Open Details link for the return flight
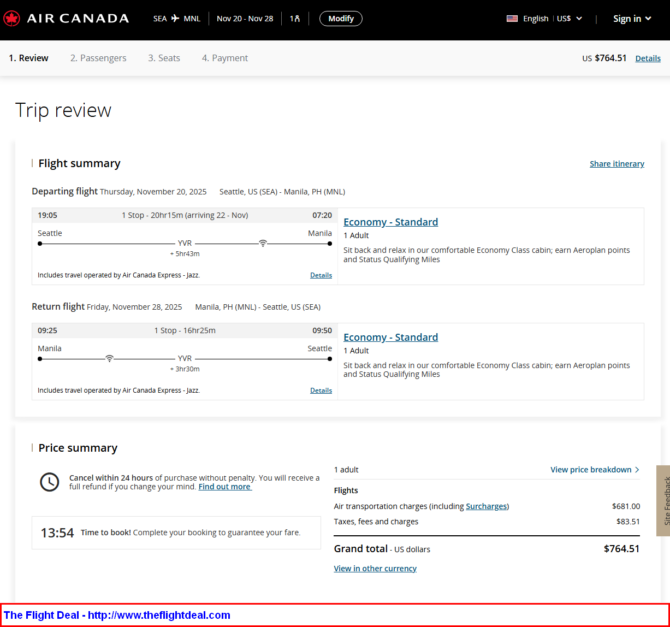The height and width of the screenshot is (627, 670). click(321, 390)
